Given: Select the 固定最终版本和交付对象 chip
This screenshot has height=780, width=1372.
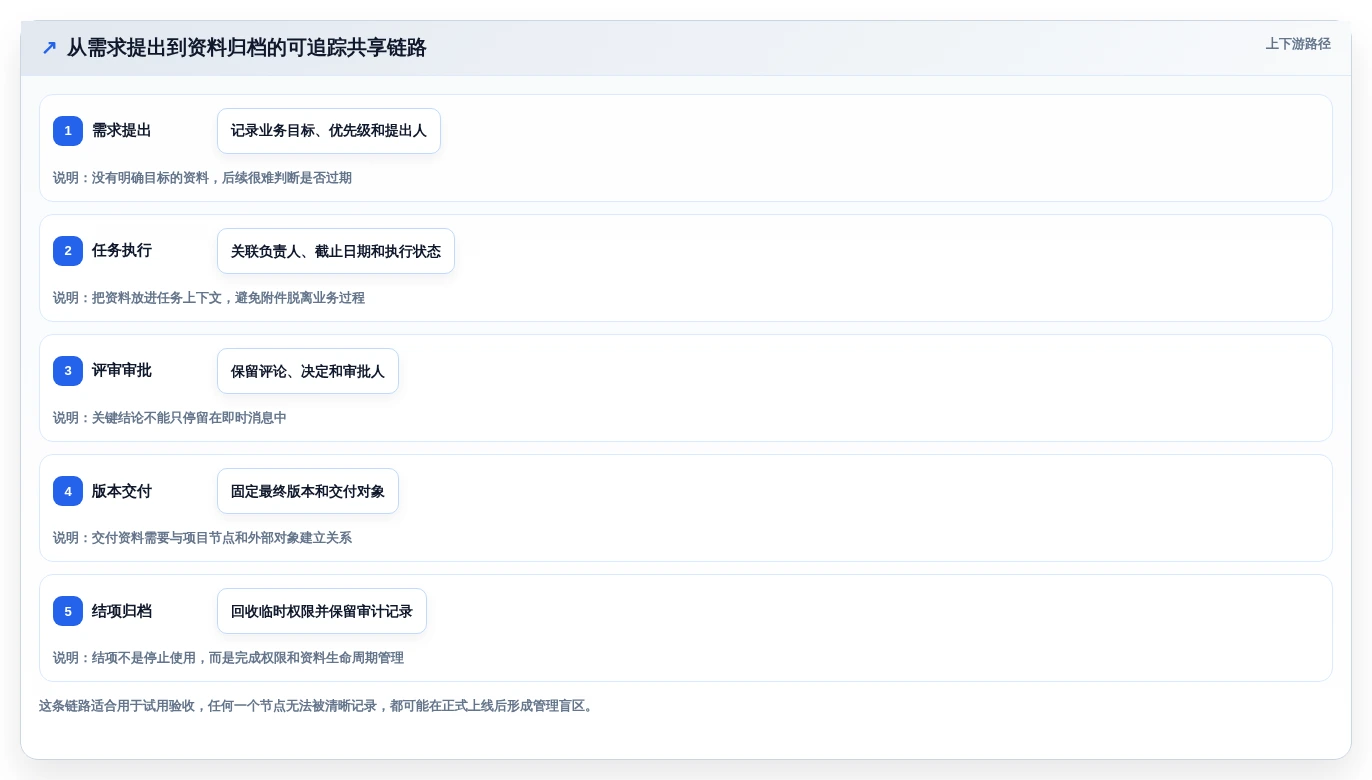Looking at the screenshot, I should [308, 491].
